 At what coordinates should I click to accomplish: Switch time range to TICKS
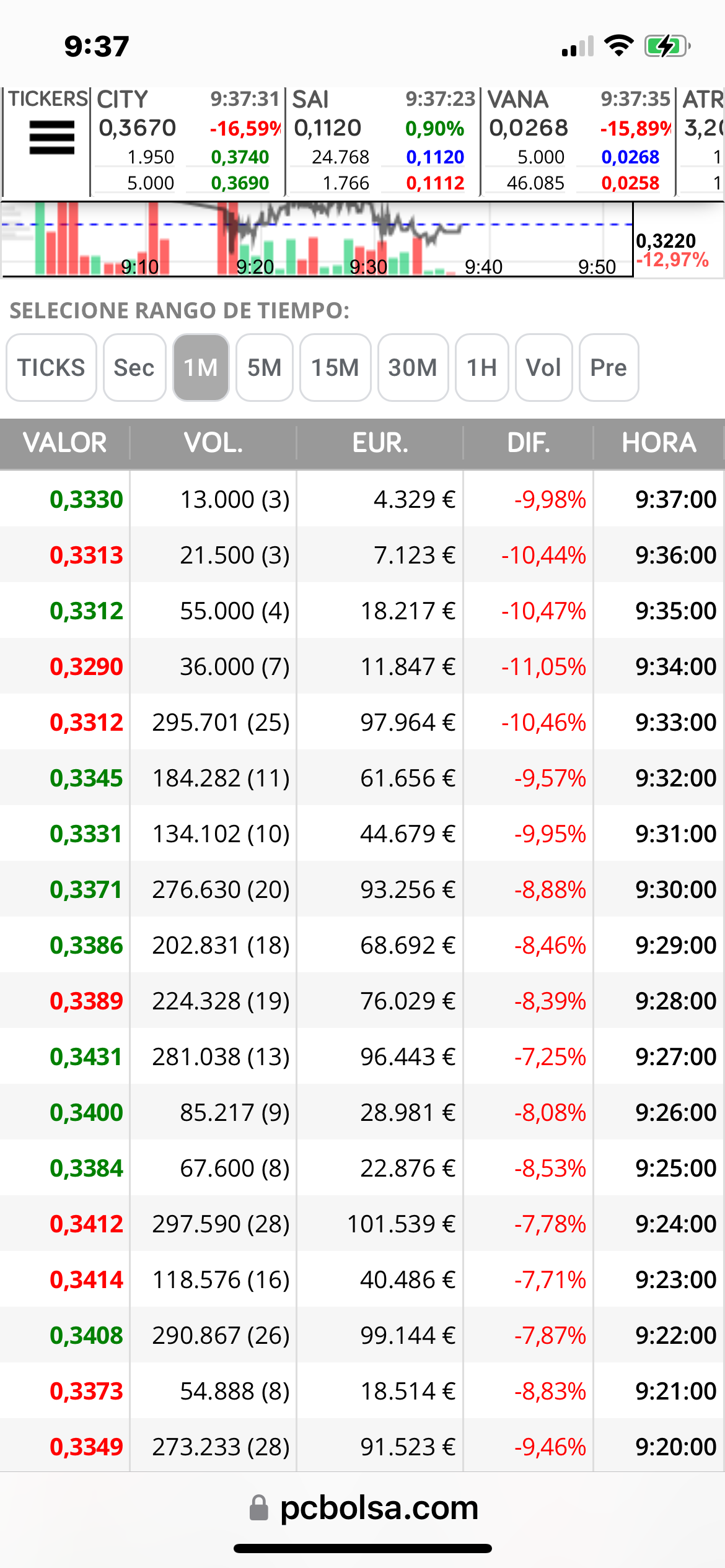click(x=51, y=368)
